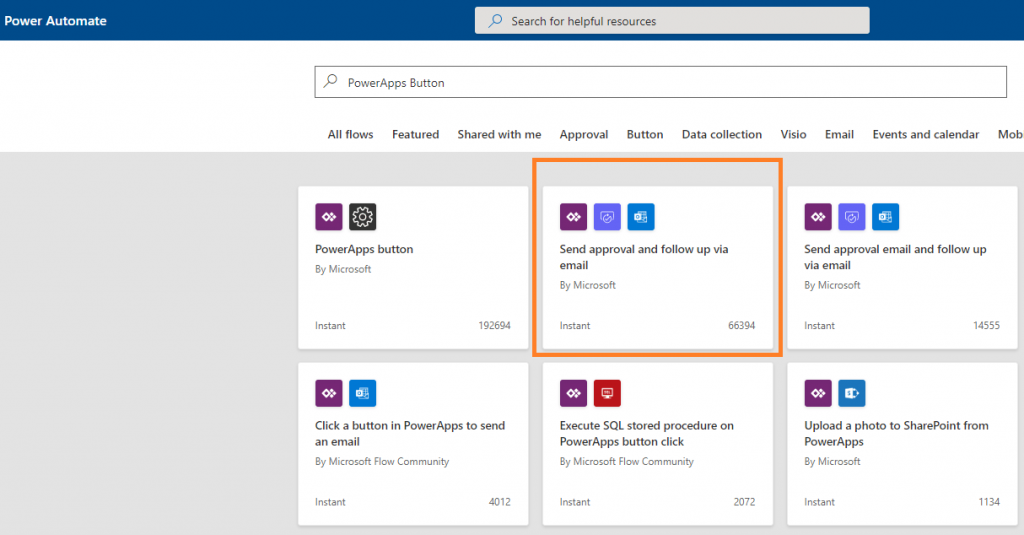Screen dimensions: 1024x535
Task: Open the Button category tab
Action: (645, 135)
